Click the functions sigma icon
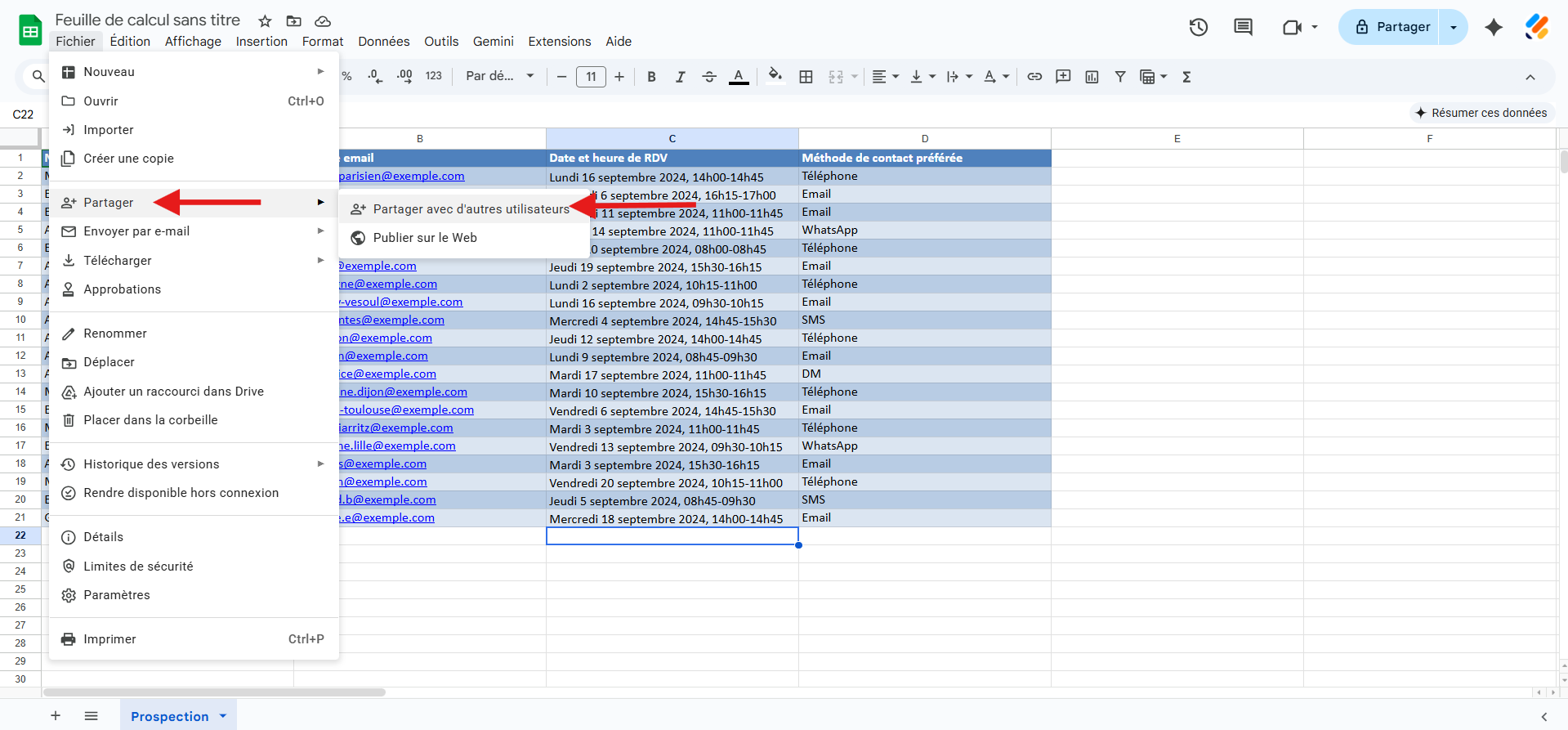Viewport: 1568px width, 730px height. [x=1186, y=77]
